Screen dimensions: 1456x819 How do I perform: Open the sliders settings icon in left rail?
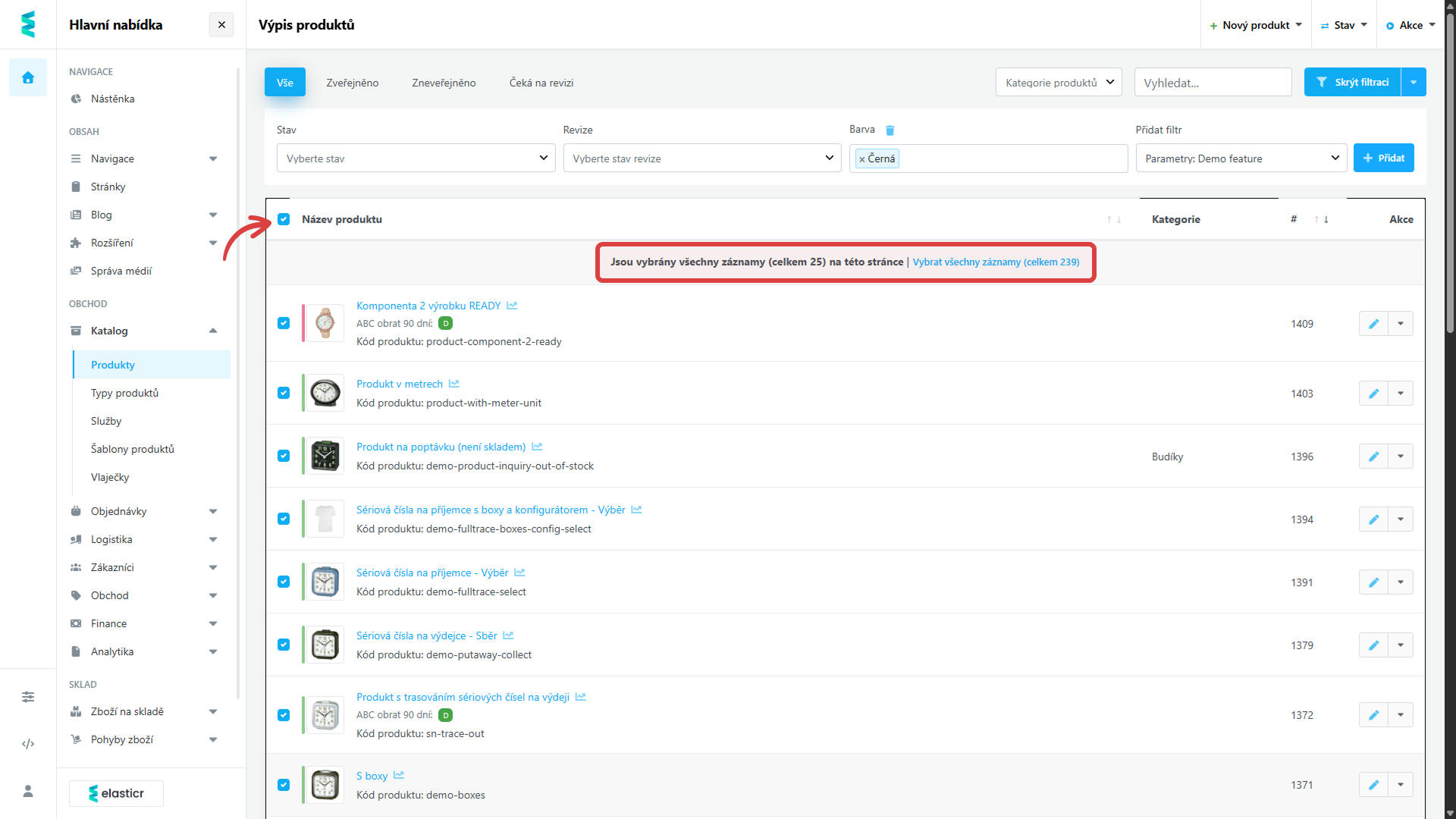click(28, 696)
